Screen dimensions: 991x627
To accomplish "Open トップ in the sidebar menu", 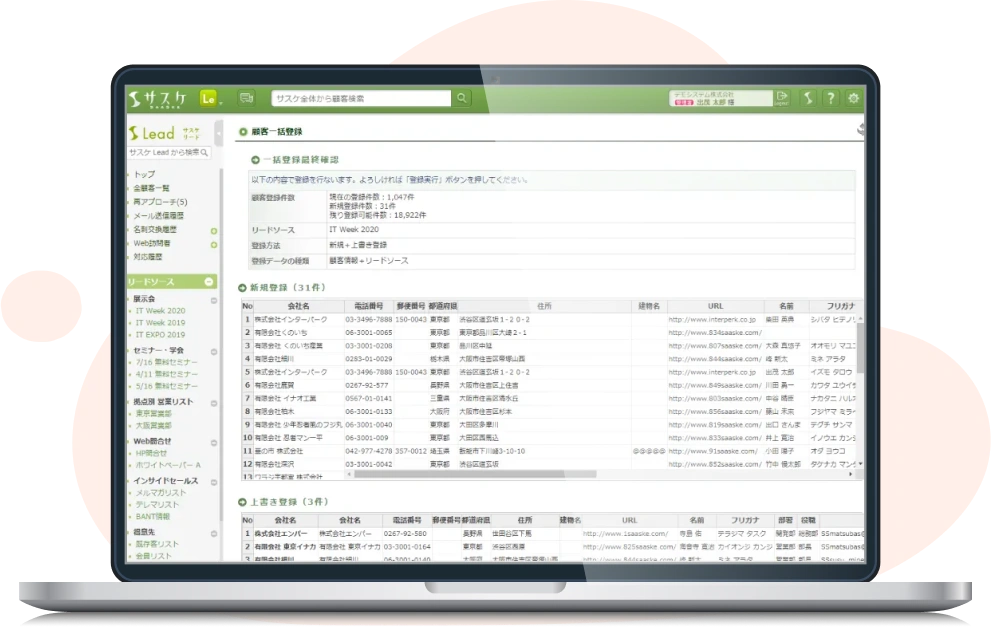I will coord(145,175).
